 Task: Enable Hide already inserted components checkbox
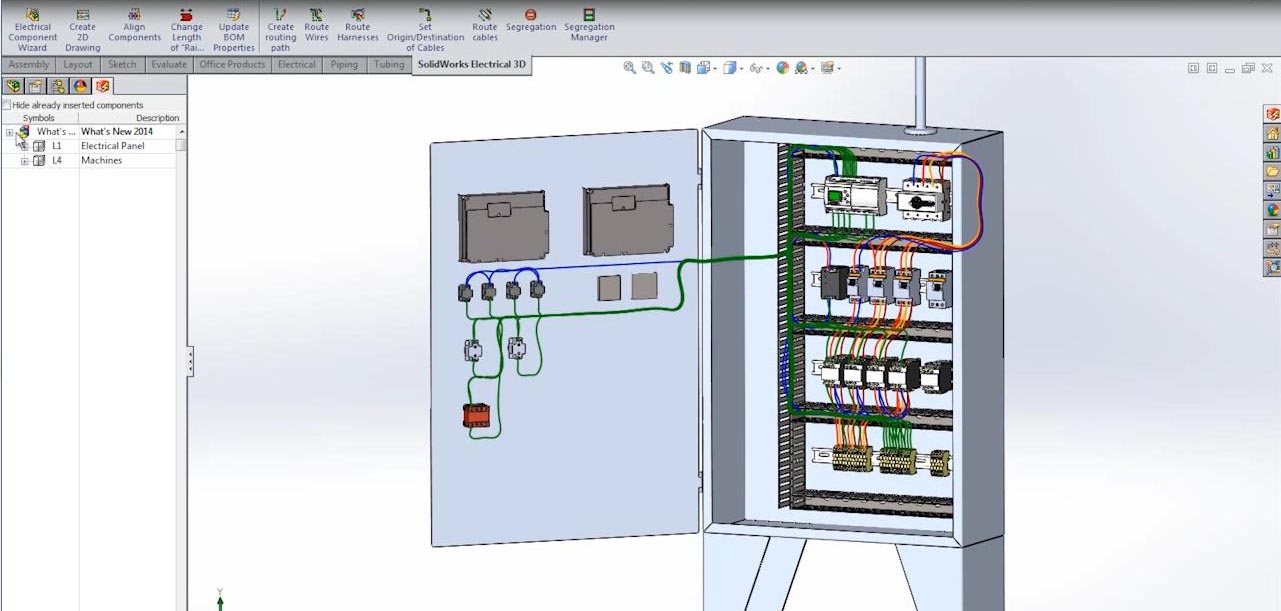[x=7, y=105]
